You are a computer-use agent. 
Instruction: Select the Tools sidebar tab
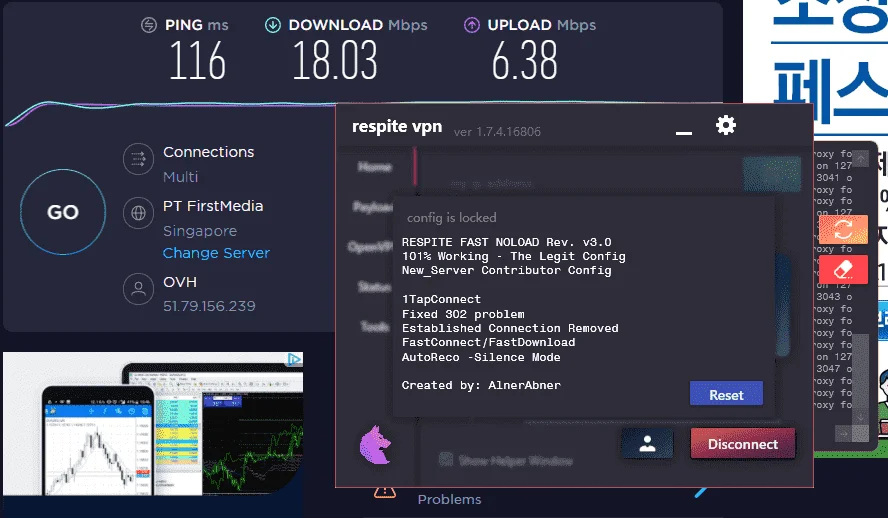click(375, 327)
